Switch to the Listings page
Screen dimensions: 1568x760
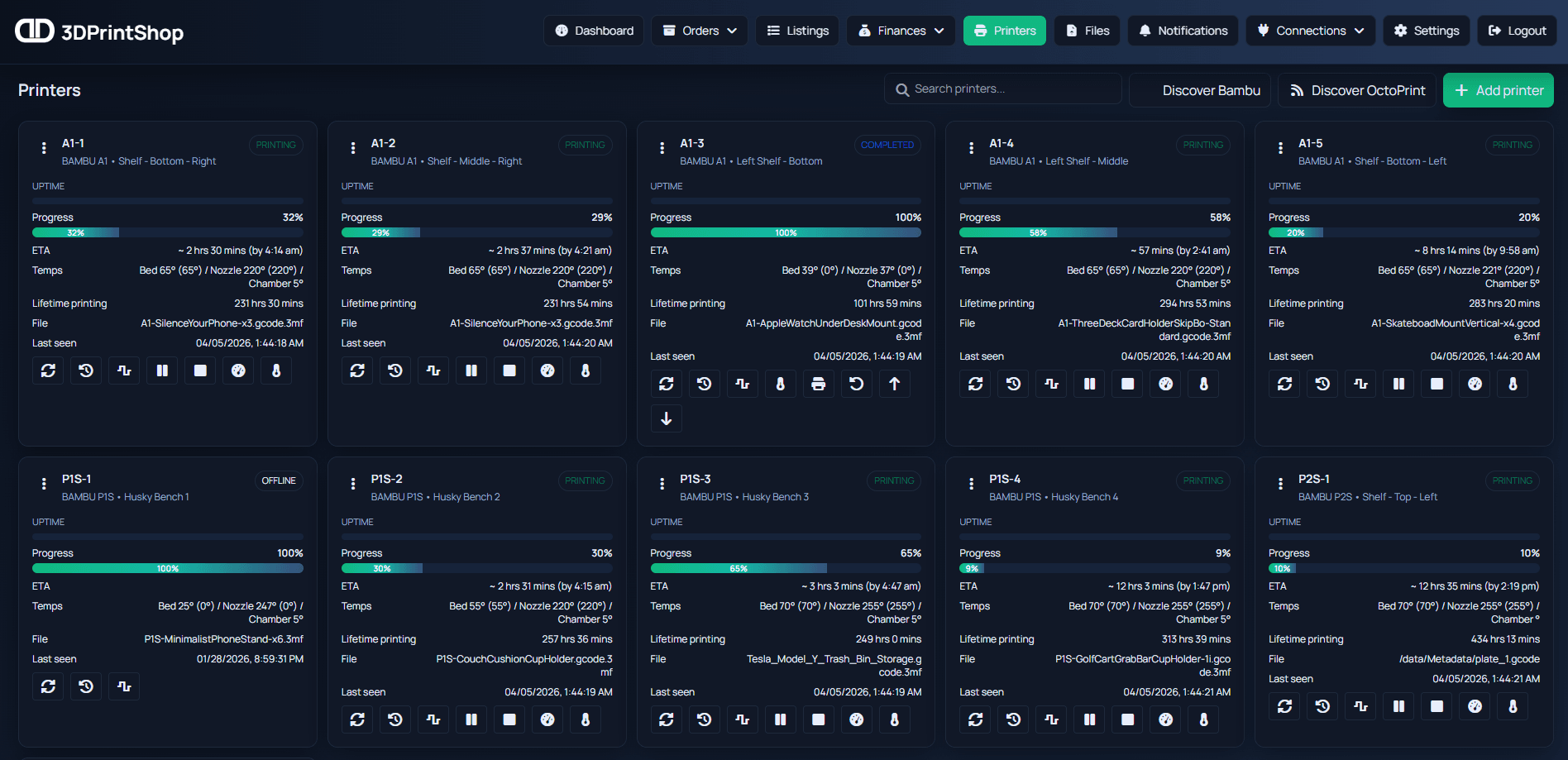click(x=796, y=31)
